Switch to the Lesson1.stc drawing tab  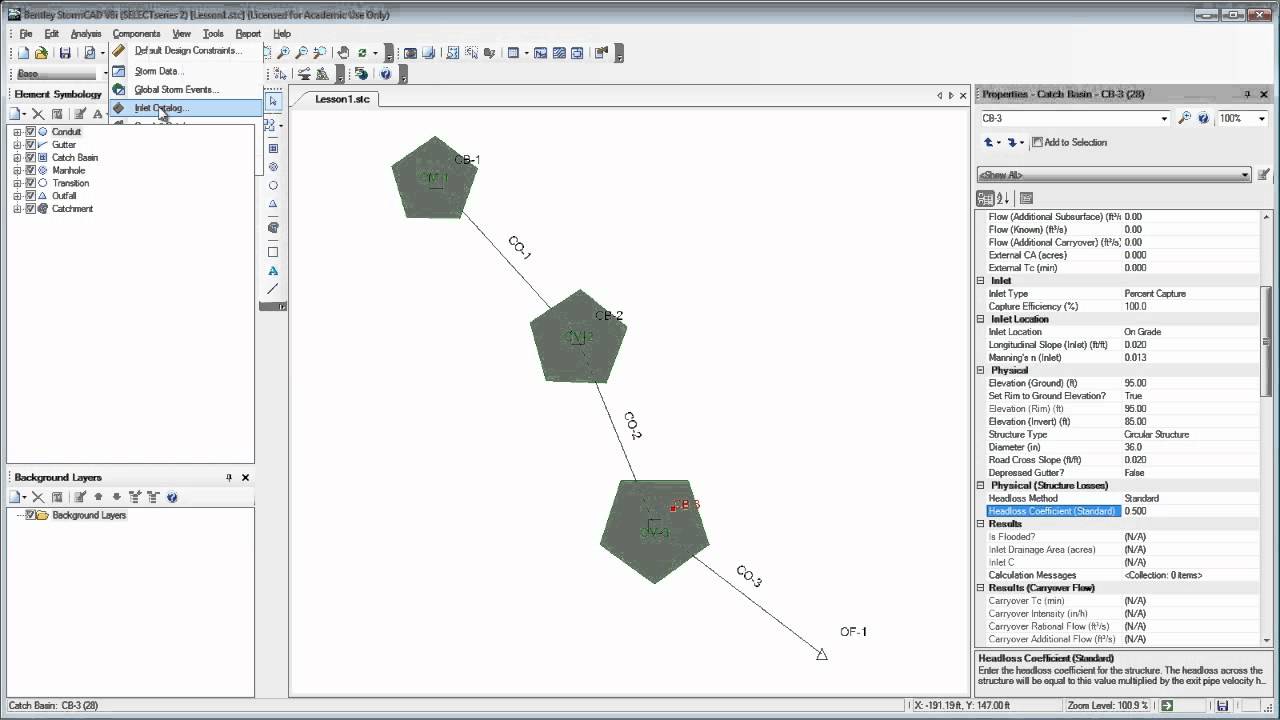[342, 99]
